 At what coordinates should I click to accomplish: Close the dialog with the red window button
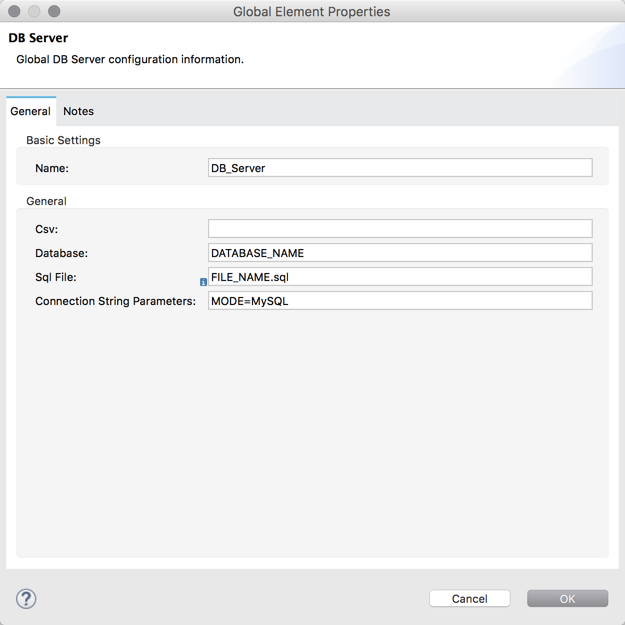[x=14, y=11]
